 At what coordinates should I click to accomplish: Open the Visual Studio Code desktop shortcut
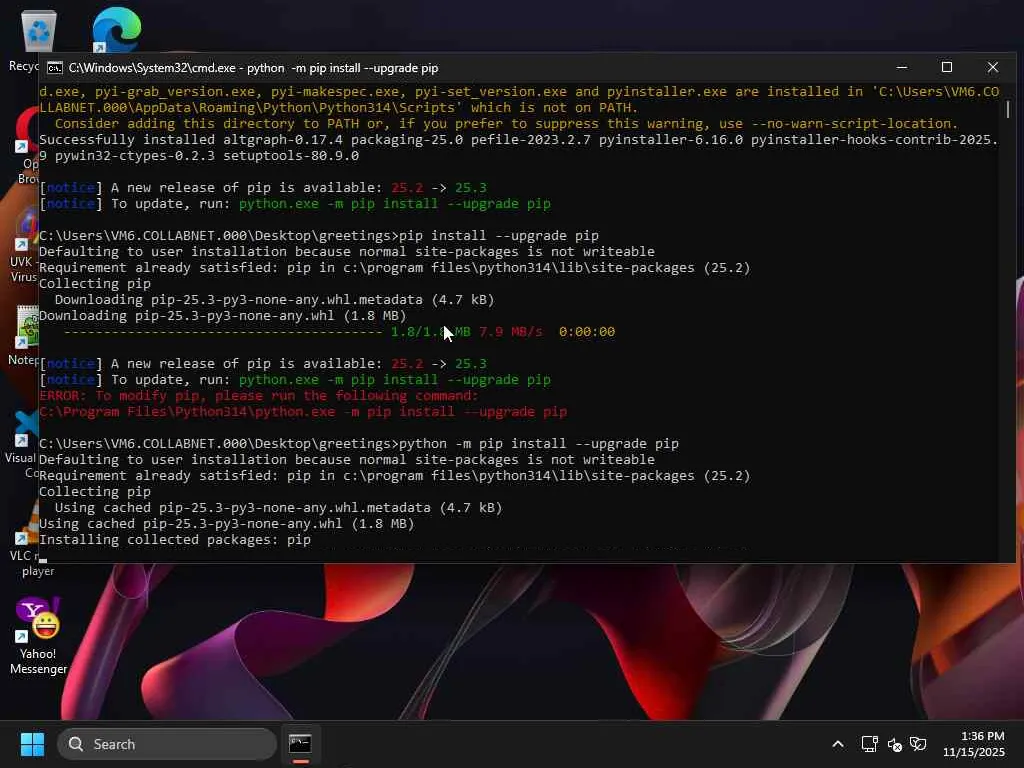click(23, 444)
